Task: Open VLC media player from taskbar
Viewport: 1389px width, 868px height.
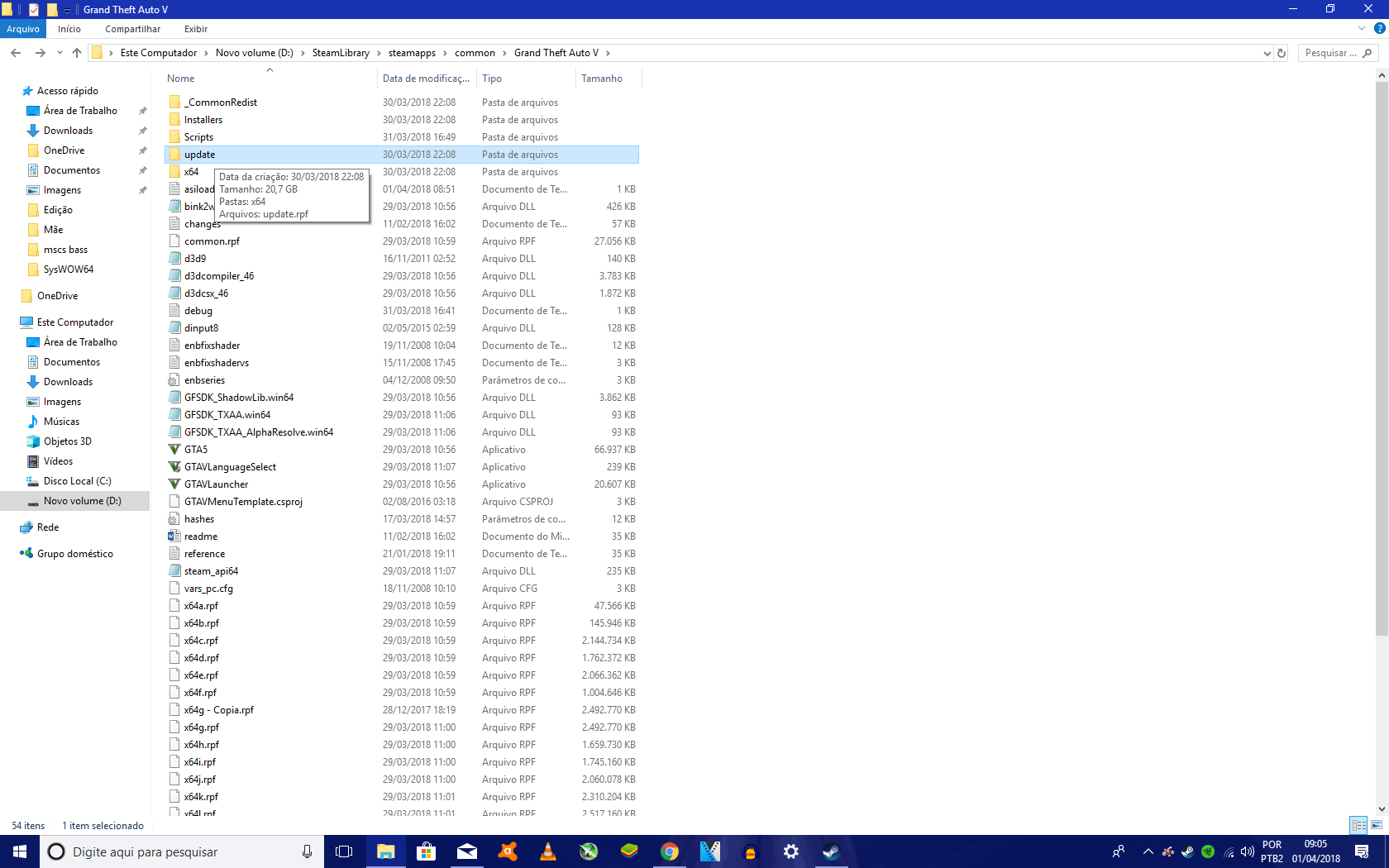Action: point(548,851)
